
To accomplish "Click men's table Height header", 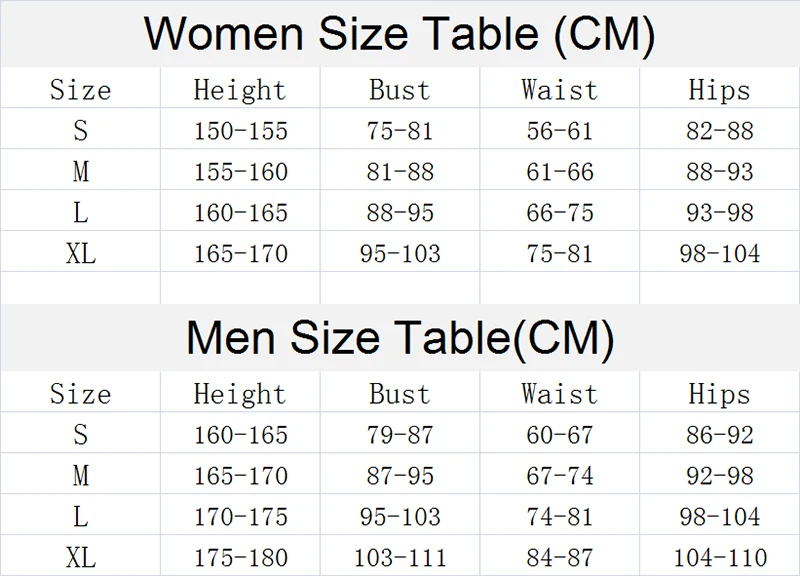I will tap(240, 395).
